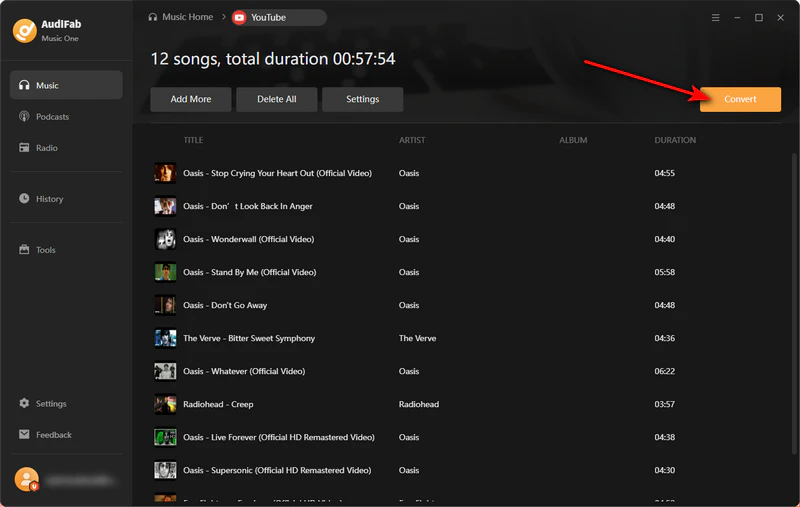Select the YouTube source tab
This screenshot has height=507, width=800.
coord(279,17)
